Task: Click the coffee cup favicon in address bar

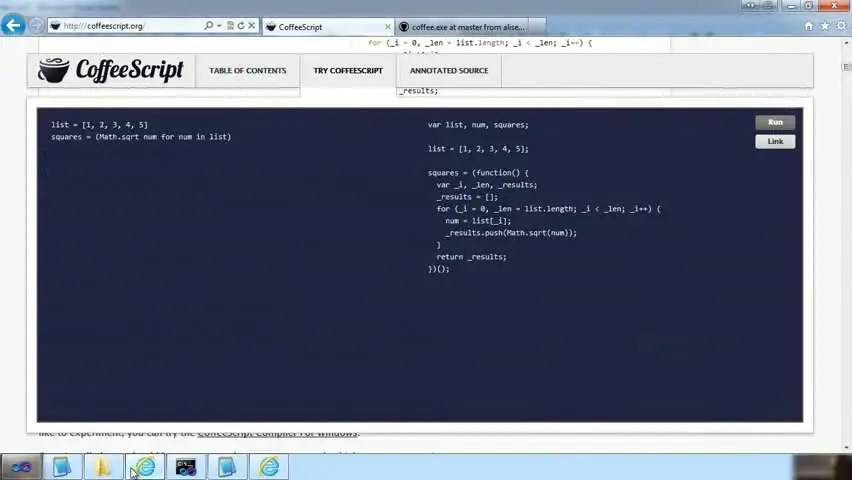Action: (x=55, y=26)
